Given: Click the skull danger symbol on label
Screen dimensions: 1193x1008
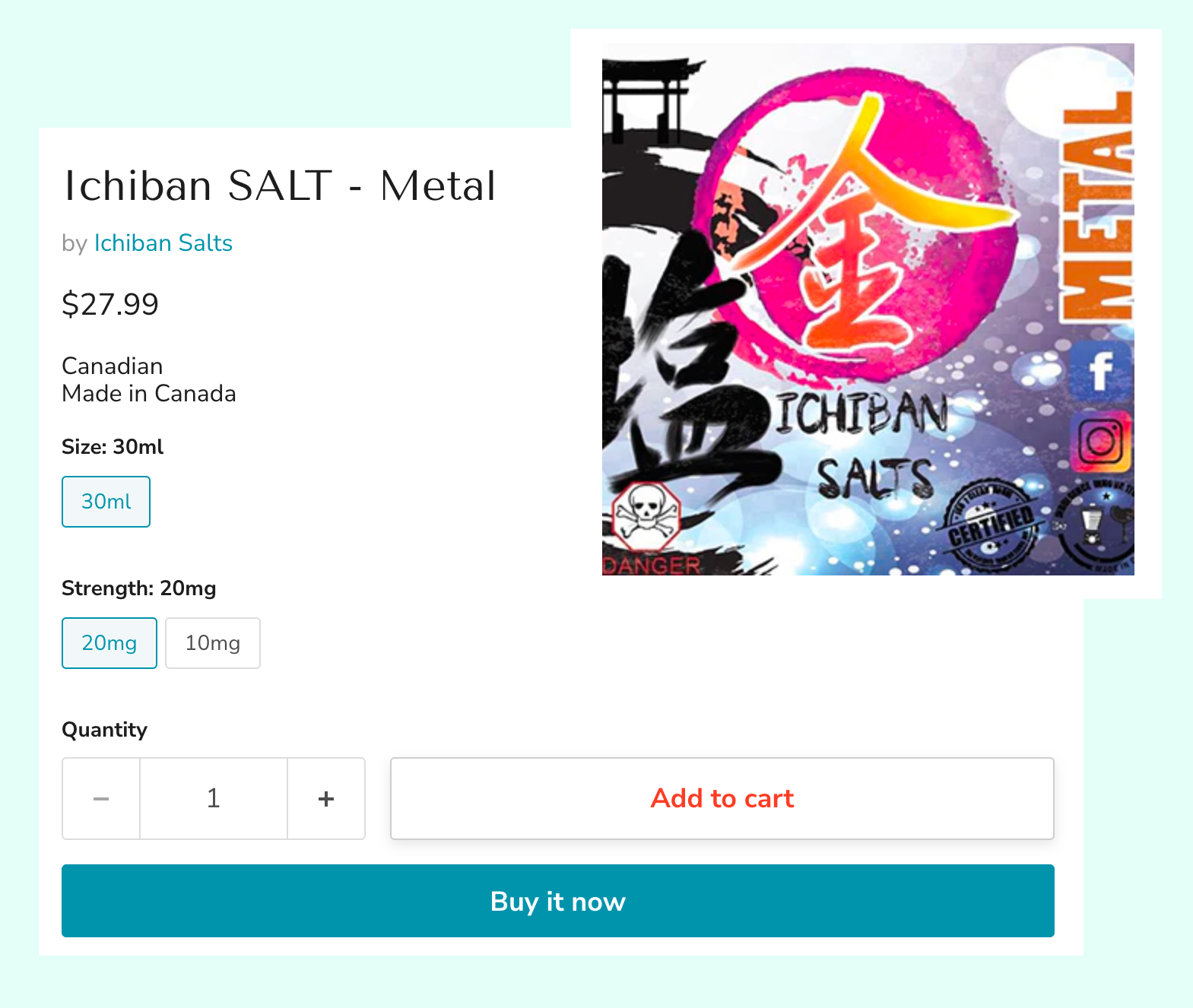Looking at the screenshot, I should tap(646, 515).
